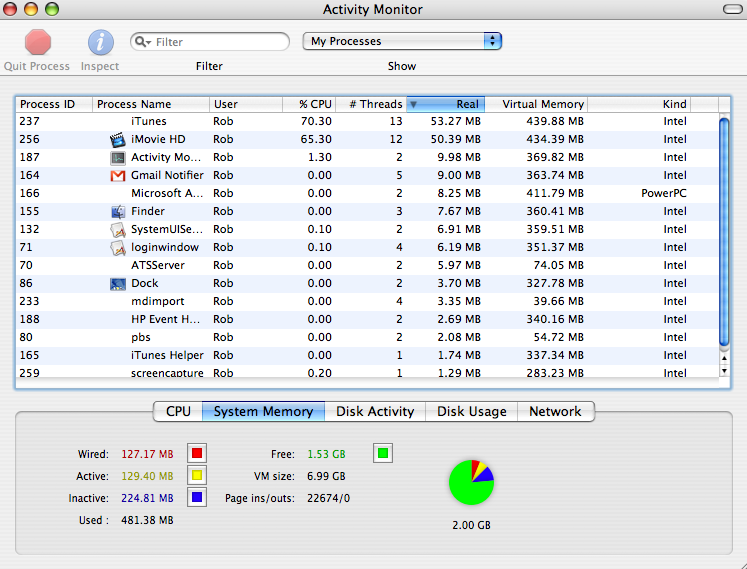Select the ATSServer process row
The width and height of the screenshot is (747, 569).
[367, 265]
